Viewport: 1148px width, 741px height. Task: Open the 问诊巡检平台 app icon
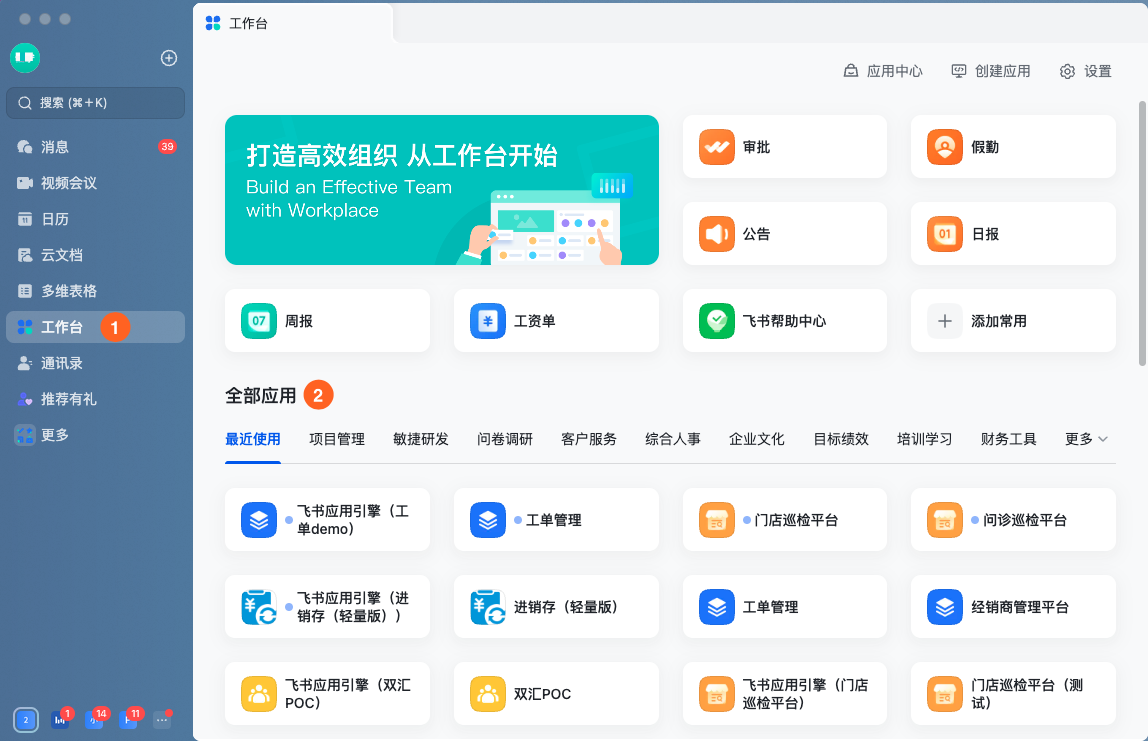click(x=944, y=520)
